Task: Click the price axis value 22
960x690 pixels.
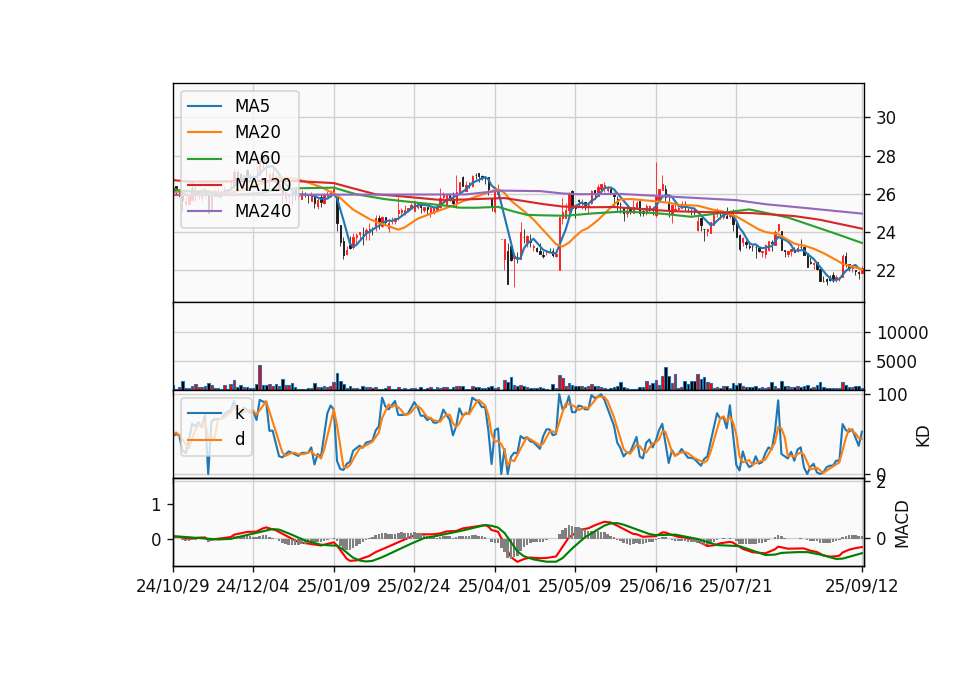Action: pos(886,271)
